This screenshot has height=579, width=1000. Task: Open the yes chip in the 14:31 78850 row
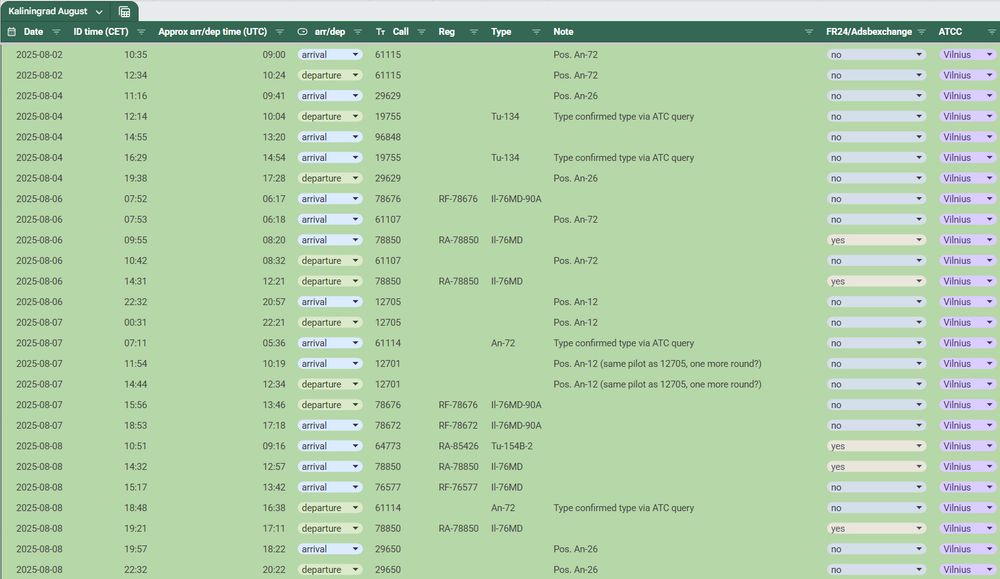(x=876, y=281)
